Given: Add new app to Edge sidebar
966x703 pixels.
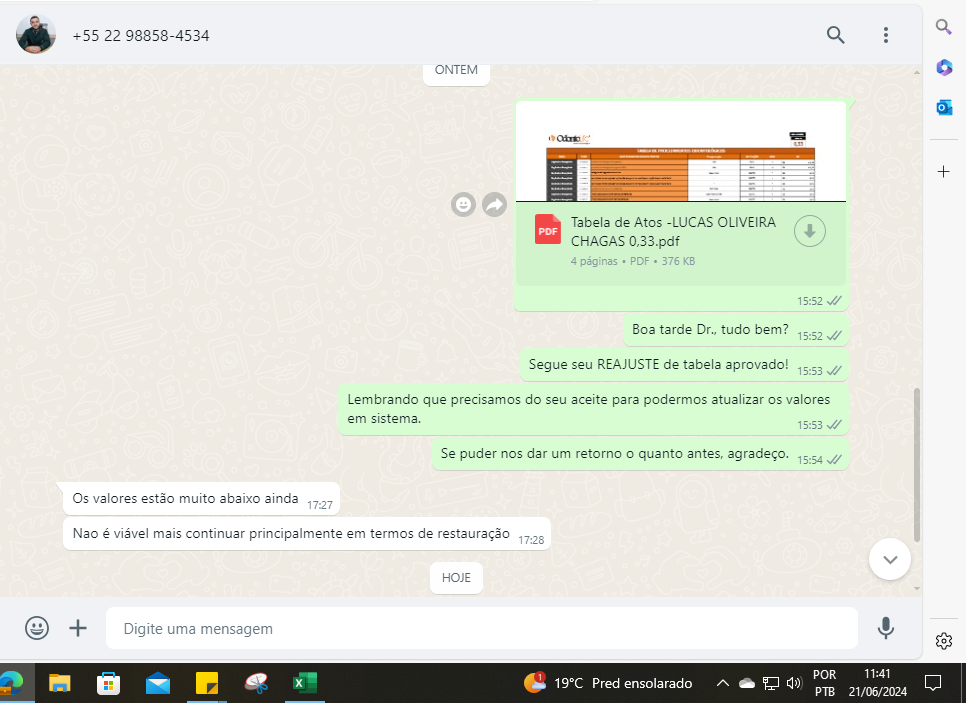Looking at the screenshot, I should [x=943, y=171].
